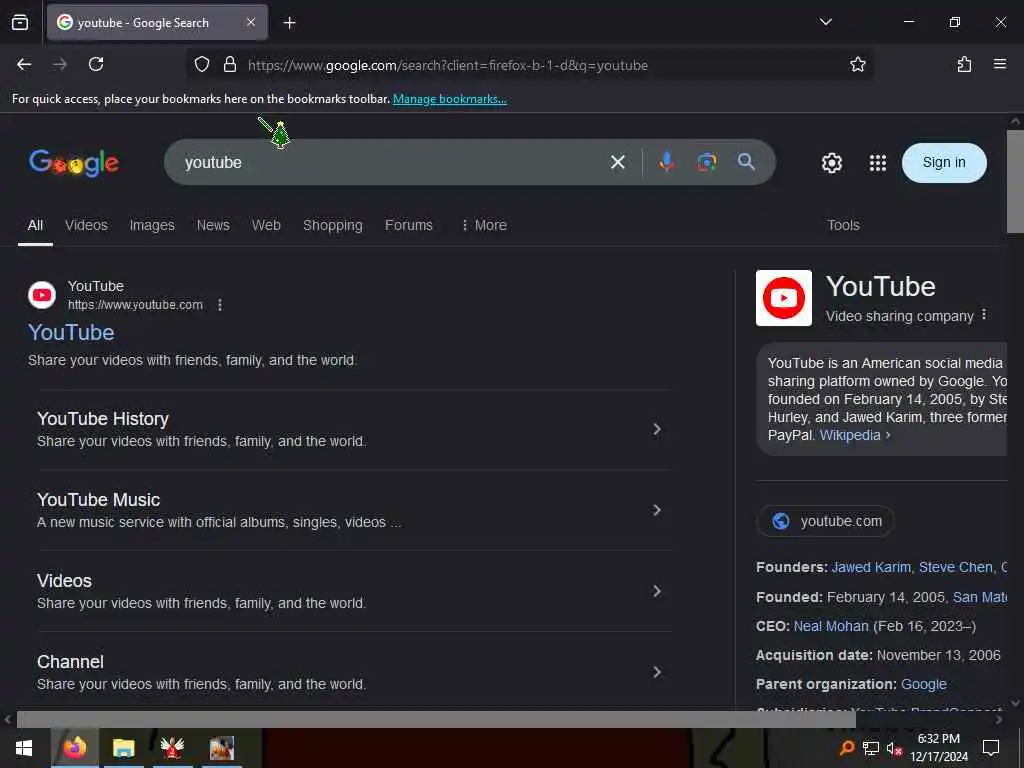Open three-dot menu next to Video sharing company
The height and width of the screenshot is (768, 1024).
point(984,315)
